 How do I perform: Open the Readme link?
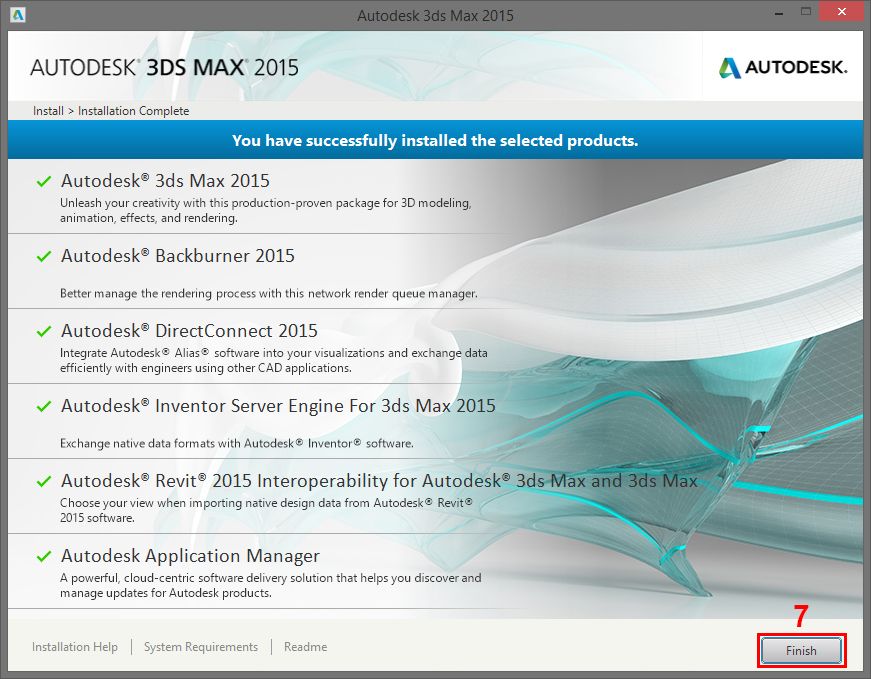pyautogui.click(x=306, y=647)
